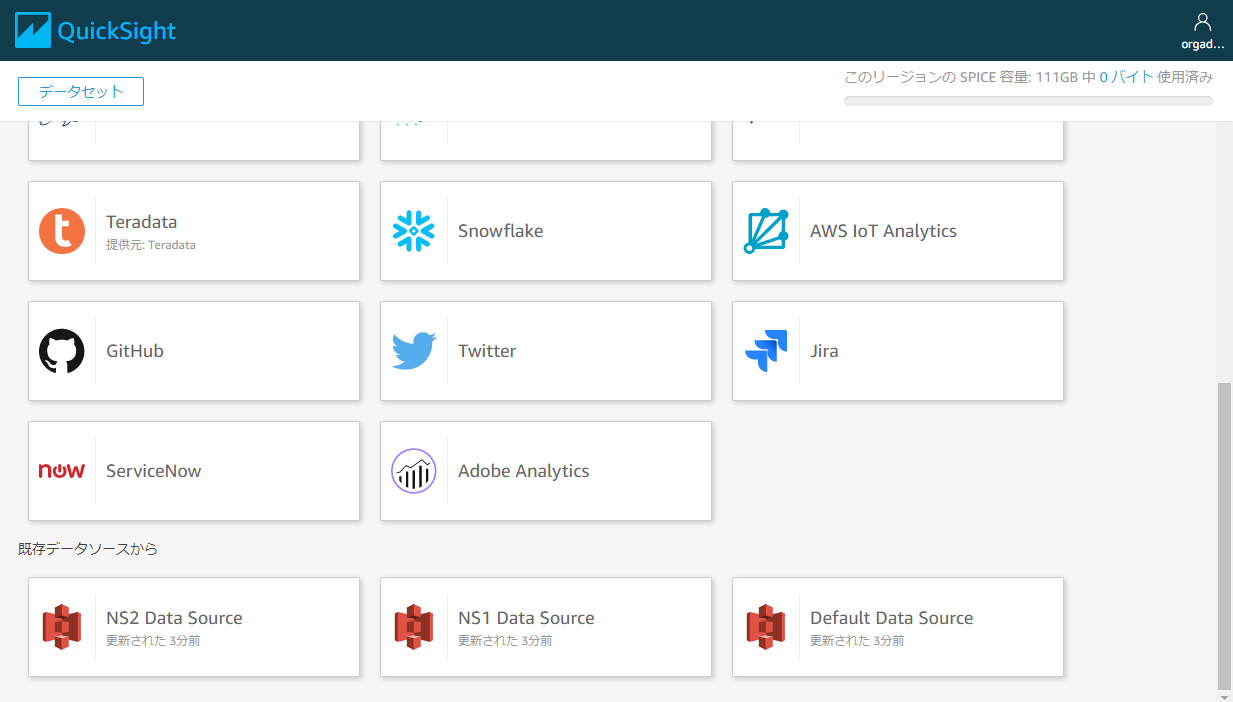Image resolution: width=1233 pixels, height=702 pixels.
Task: Choose the Jira card label
Action: 824,351
